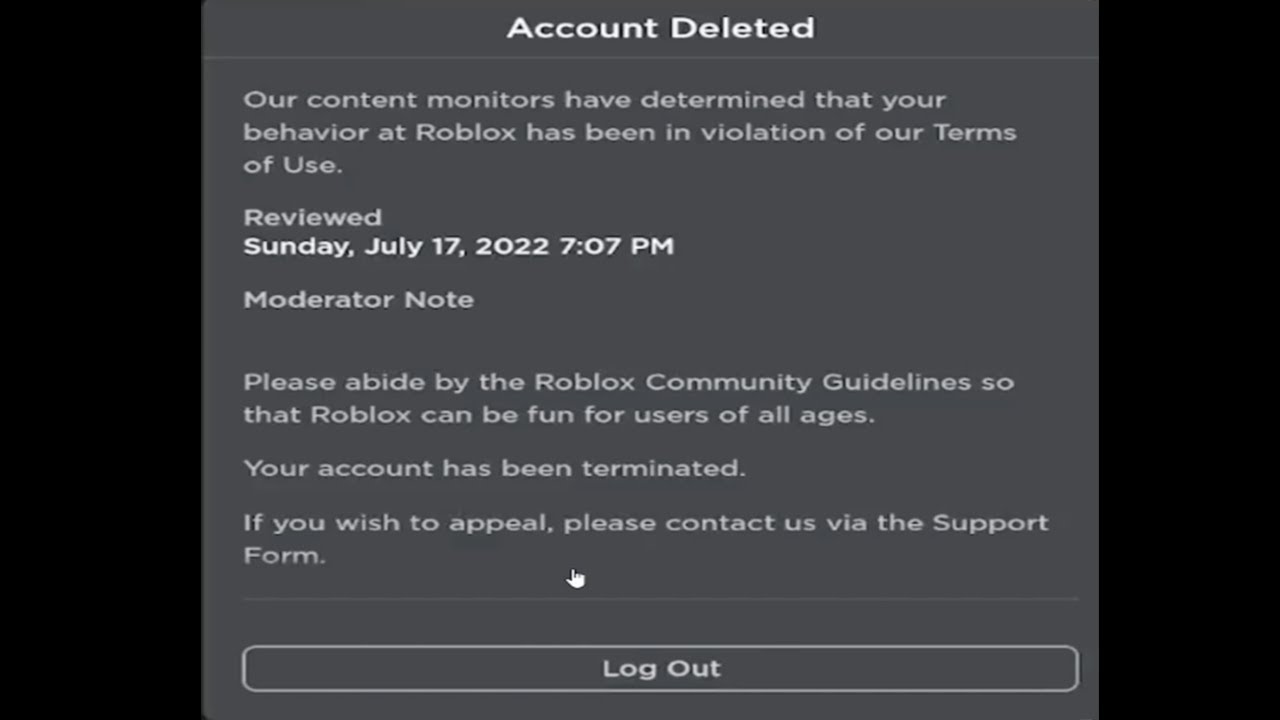Click the 7:07 PM review time
The width and height of the screenshot is (1280, 720).
[x=617, y=246]
